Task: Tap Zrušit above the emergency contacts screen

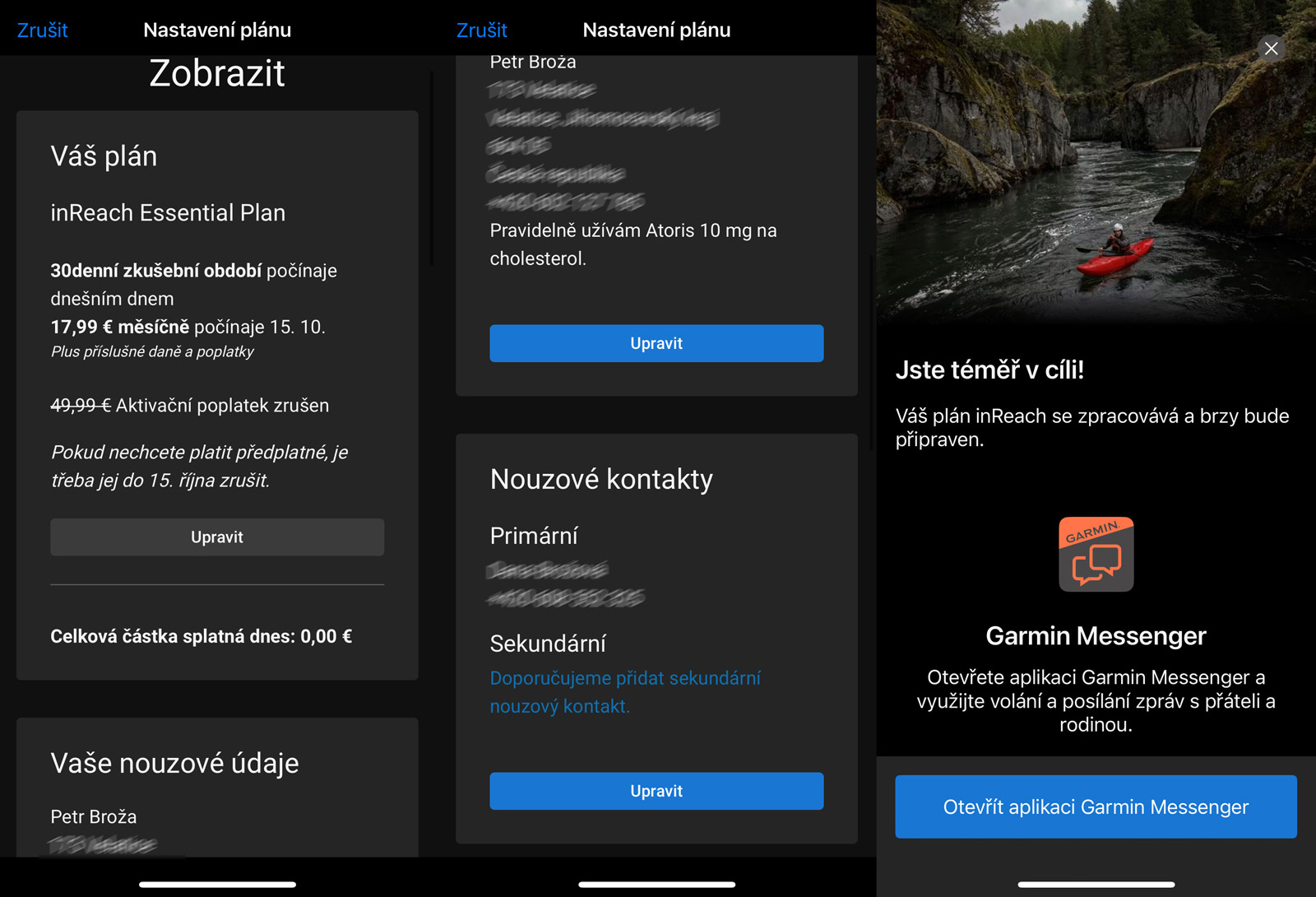Action: (481, 30)
